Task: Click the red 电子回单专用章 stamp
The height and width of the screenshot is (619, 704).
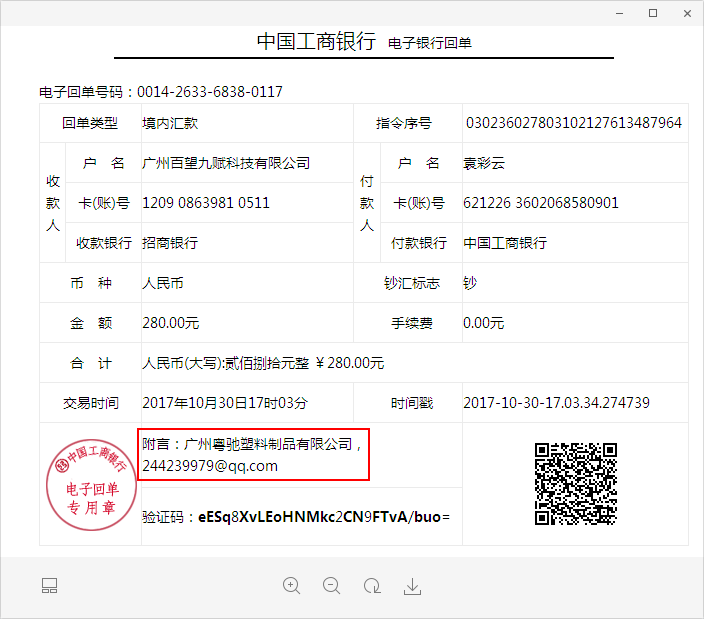Action: 92,484
